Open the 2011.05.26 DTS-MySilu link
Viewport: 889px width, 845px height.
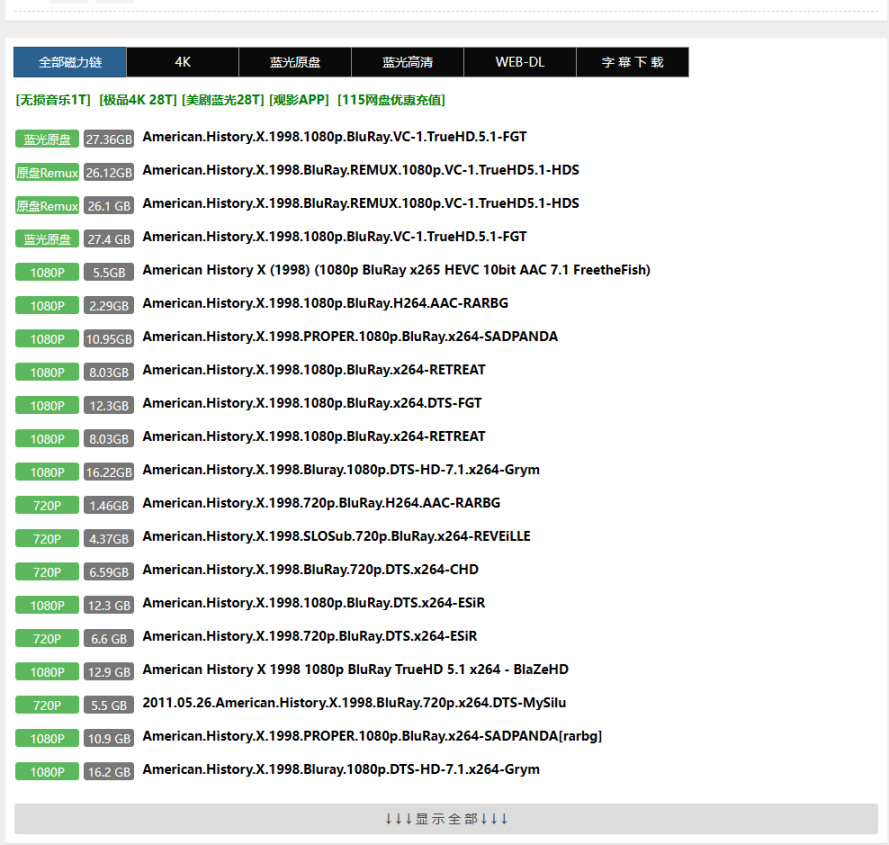tap(354, 703)
